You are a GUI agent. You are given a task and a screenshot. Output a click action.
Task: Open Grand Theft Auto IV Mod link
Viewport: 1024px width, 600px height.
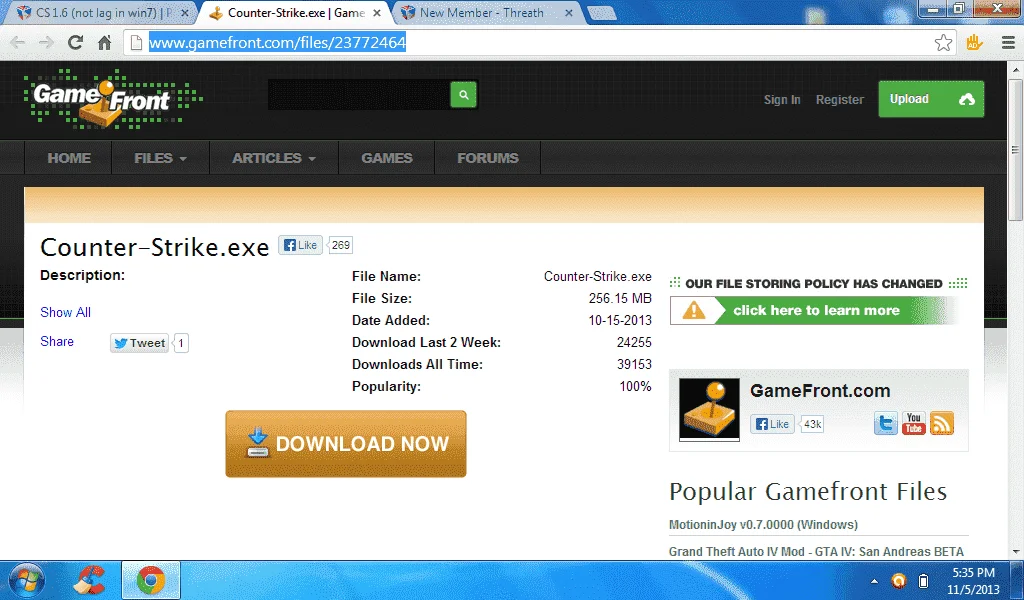coord(816,552)
